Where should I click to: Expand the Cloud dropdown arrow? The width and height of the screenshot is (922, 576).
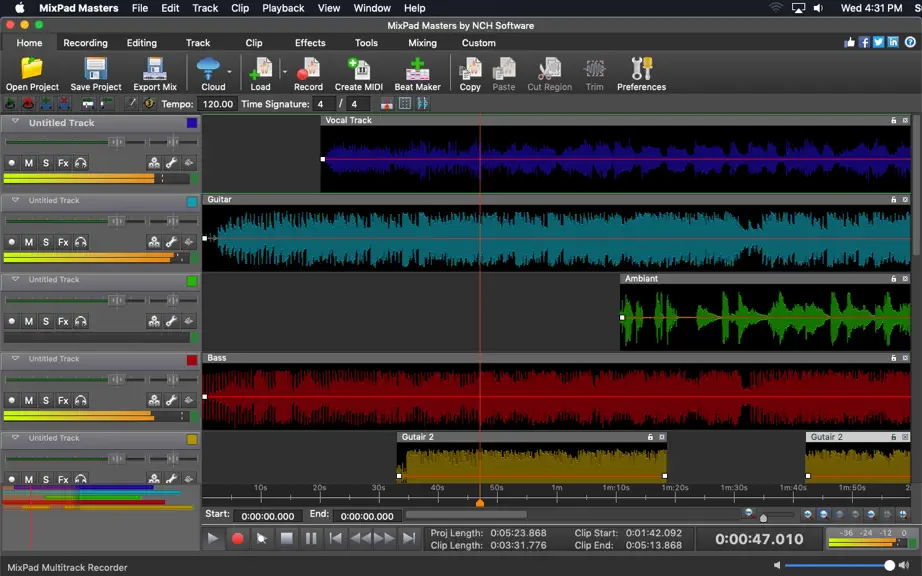tap(229, 72)
